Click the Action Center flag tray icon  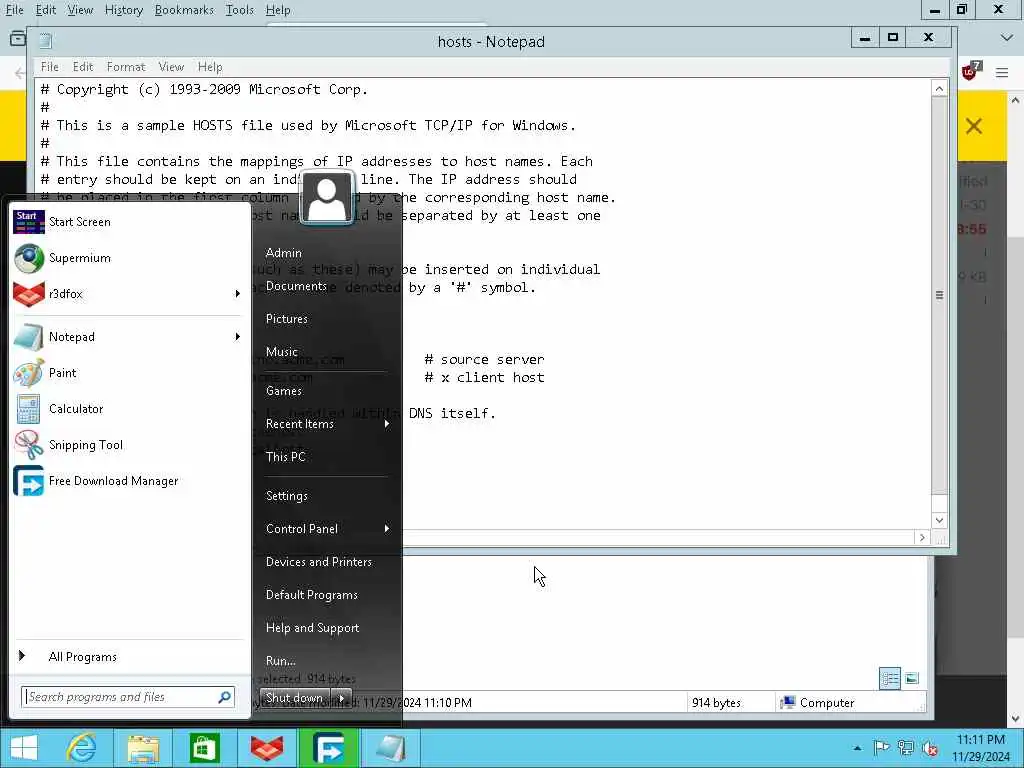882,748
